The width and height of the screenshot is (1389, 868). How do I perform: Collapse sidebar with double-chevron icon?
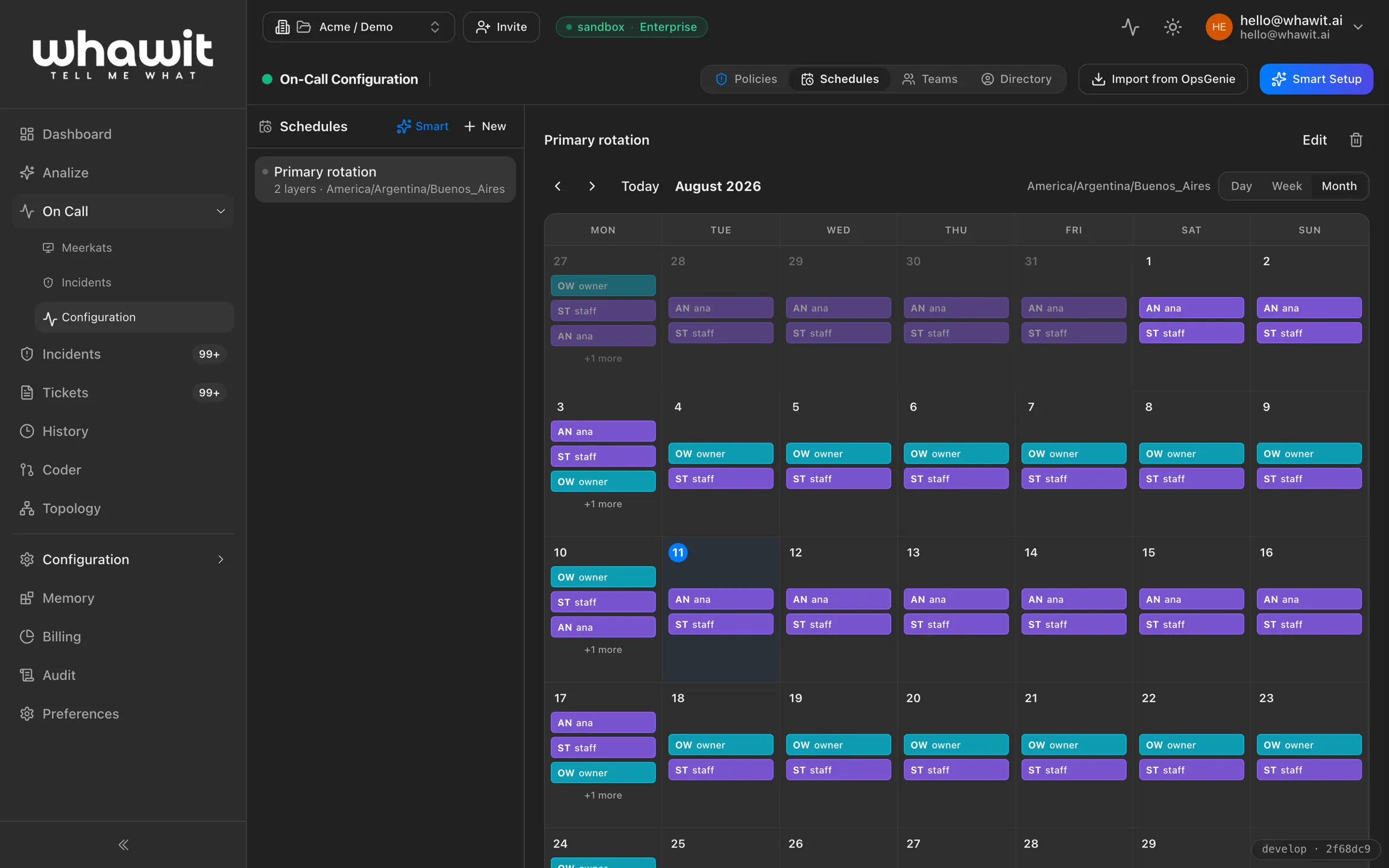(x=124, y=844)
